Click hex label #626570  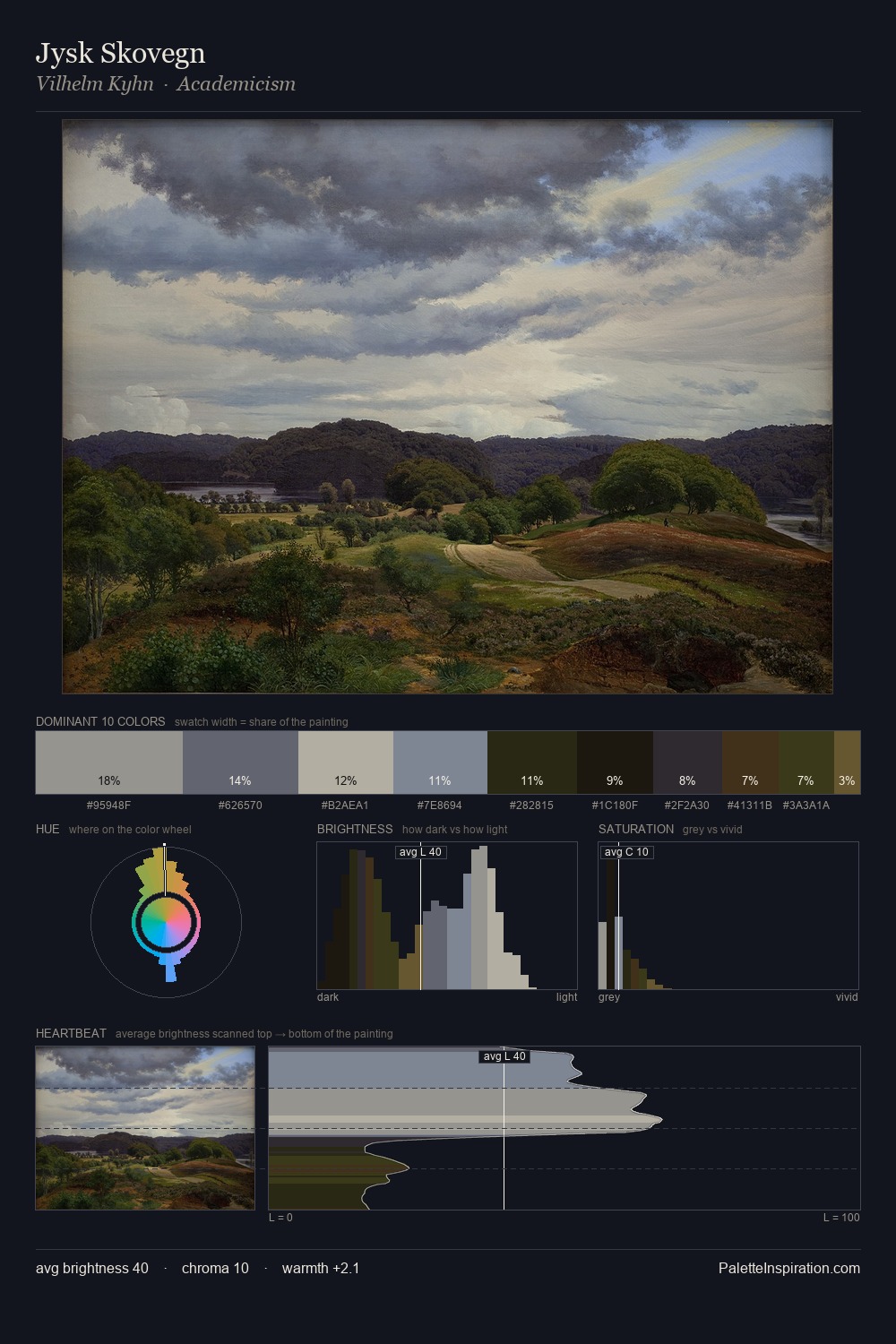click(240, 805)
